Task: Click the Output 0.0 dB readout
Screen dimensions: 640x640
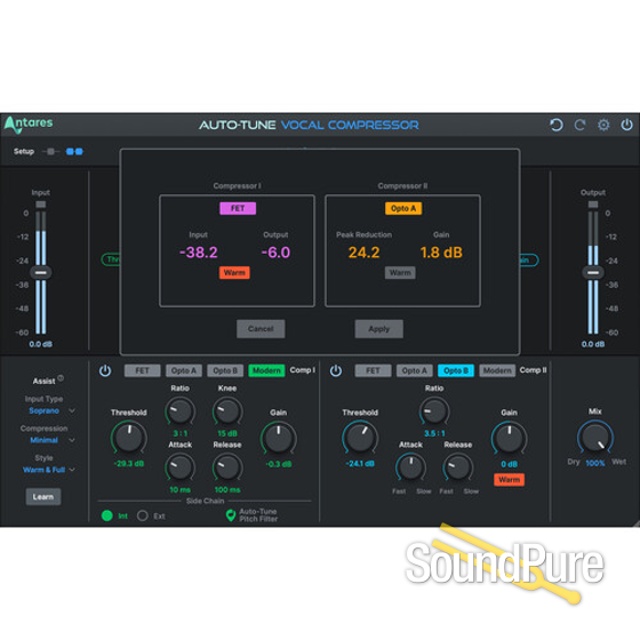Action: click(x=593, y=344)
